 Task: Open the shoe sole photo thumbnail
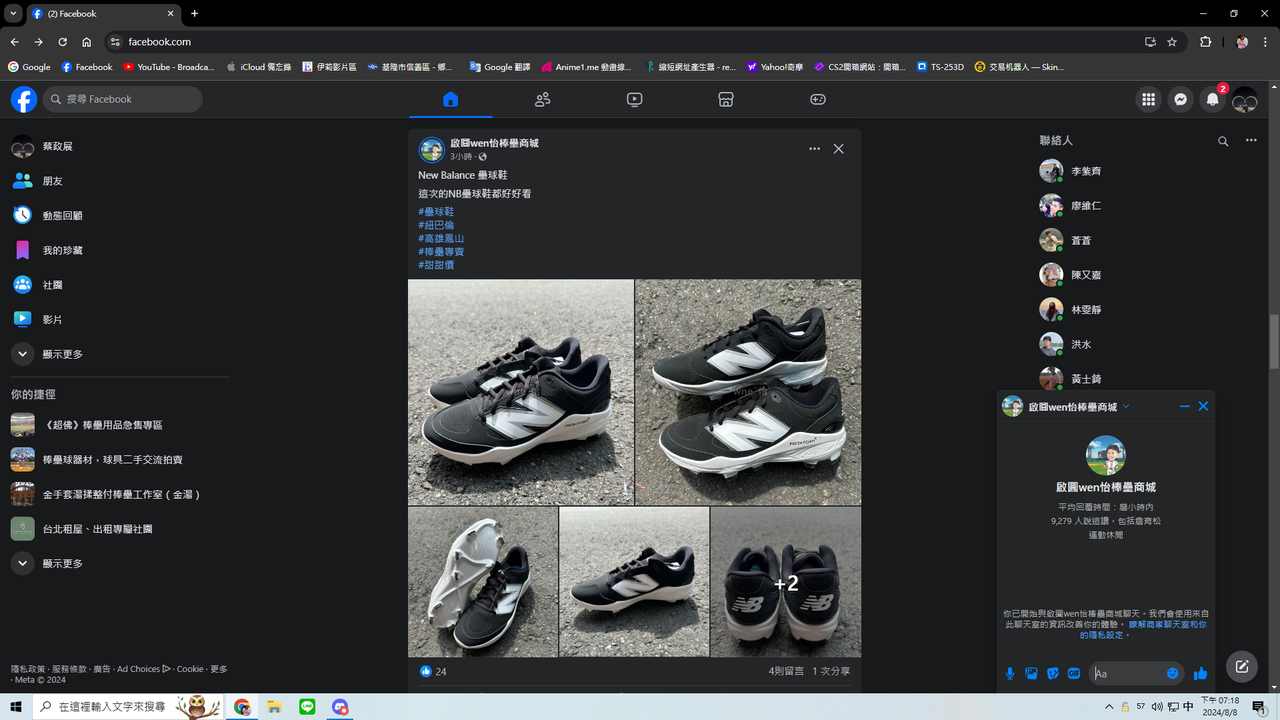pos(483,582)
